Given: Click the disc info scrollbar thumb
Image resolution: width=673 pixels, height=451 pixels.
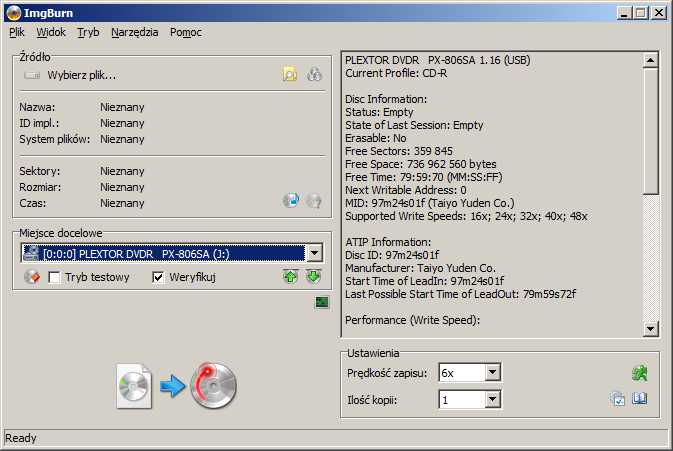Looking at the screenshot, I should coord(651,131).
